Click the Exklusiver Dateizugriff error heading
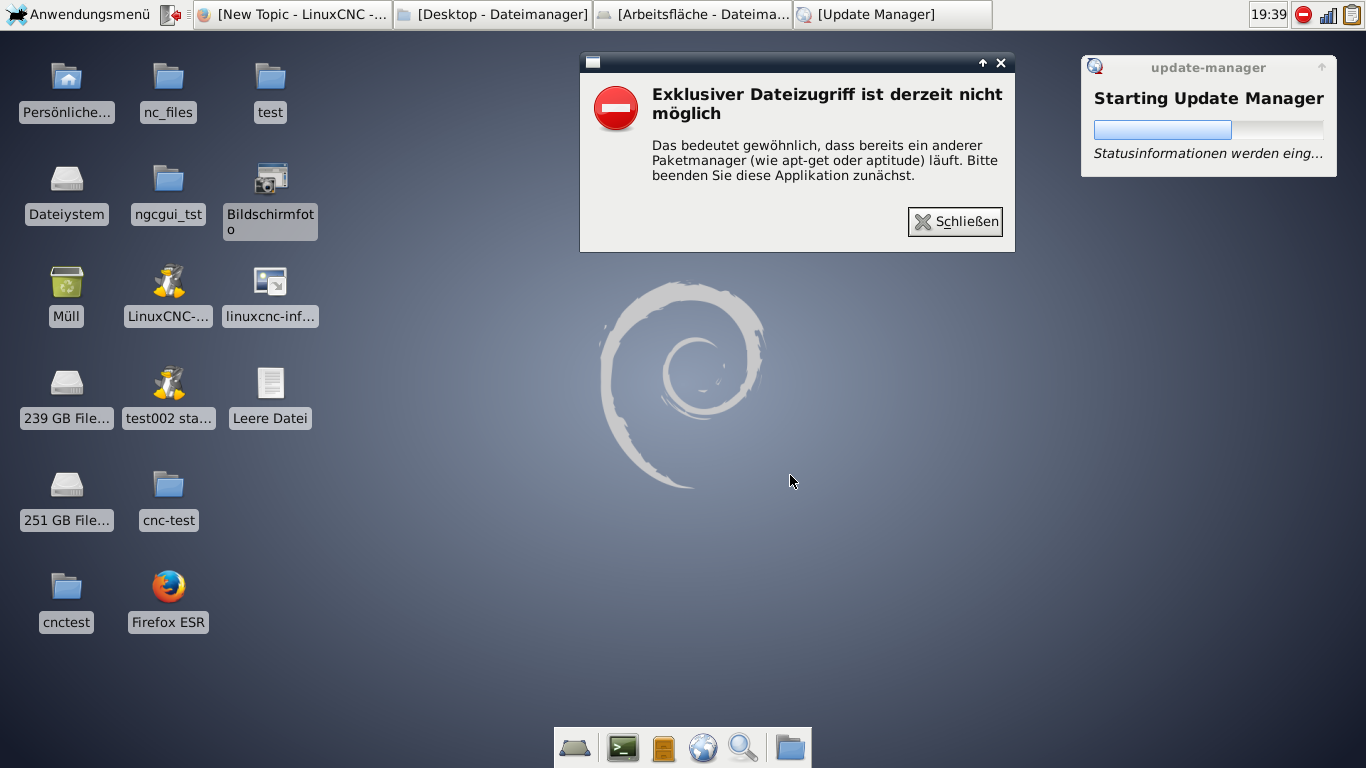Image resolution: width=1366 pixels, height=768 pixels. click(x=827, y=104)
